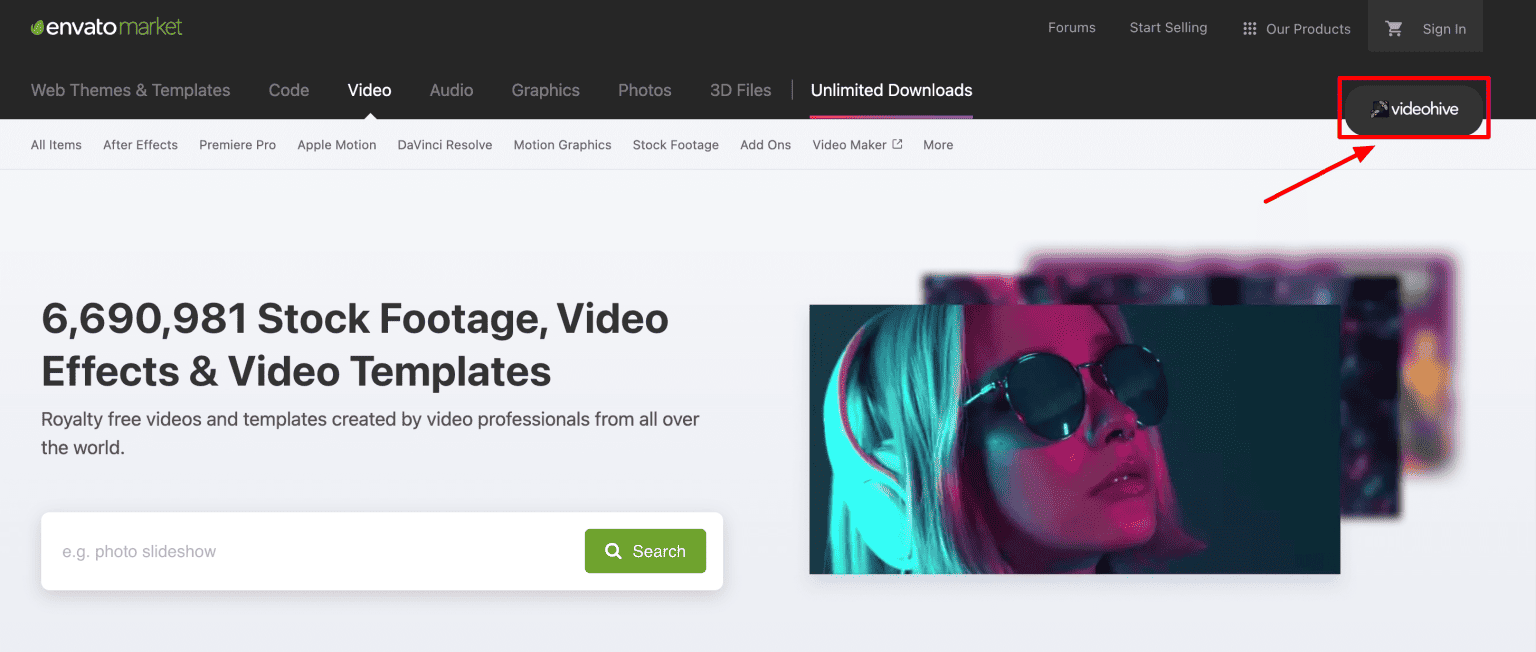Image resolution: width=1536 pixels, height=652 pixels.
Task: Select All Items in the category bar
Action: point(56,145)
